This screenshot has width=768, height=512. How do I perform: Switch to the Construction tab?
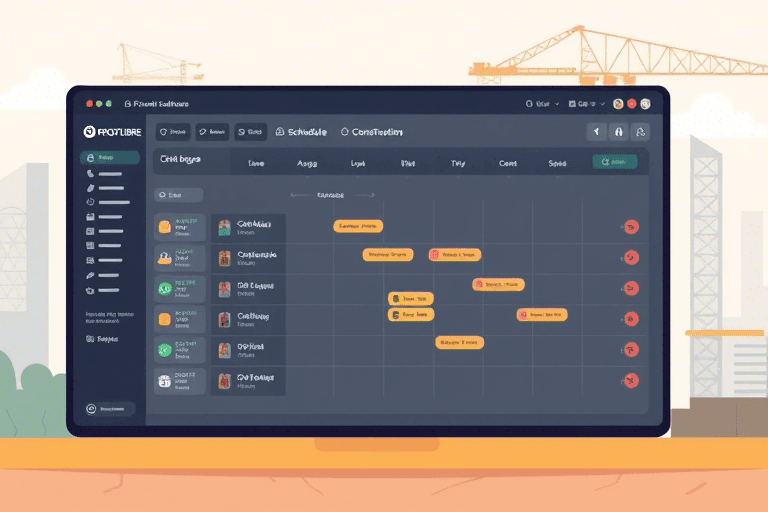tap(372, 132)
